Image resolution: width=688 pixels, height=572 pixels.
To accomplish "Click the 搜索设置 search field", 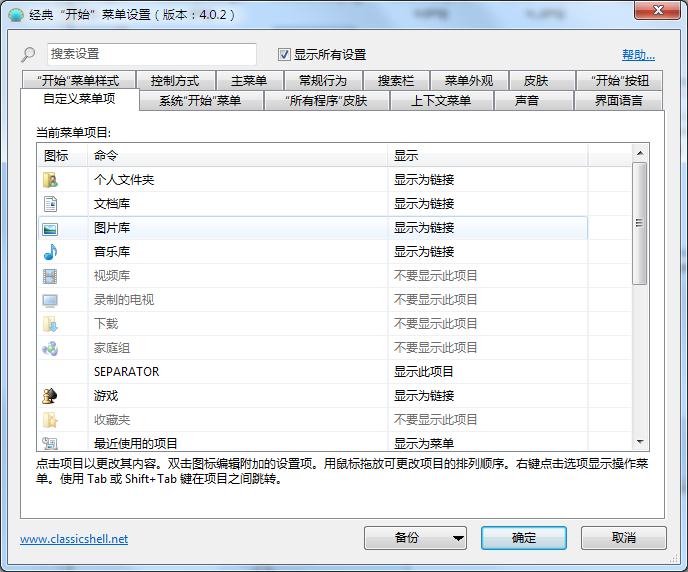I will pyautogui.click(x=151, y=54).
